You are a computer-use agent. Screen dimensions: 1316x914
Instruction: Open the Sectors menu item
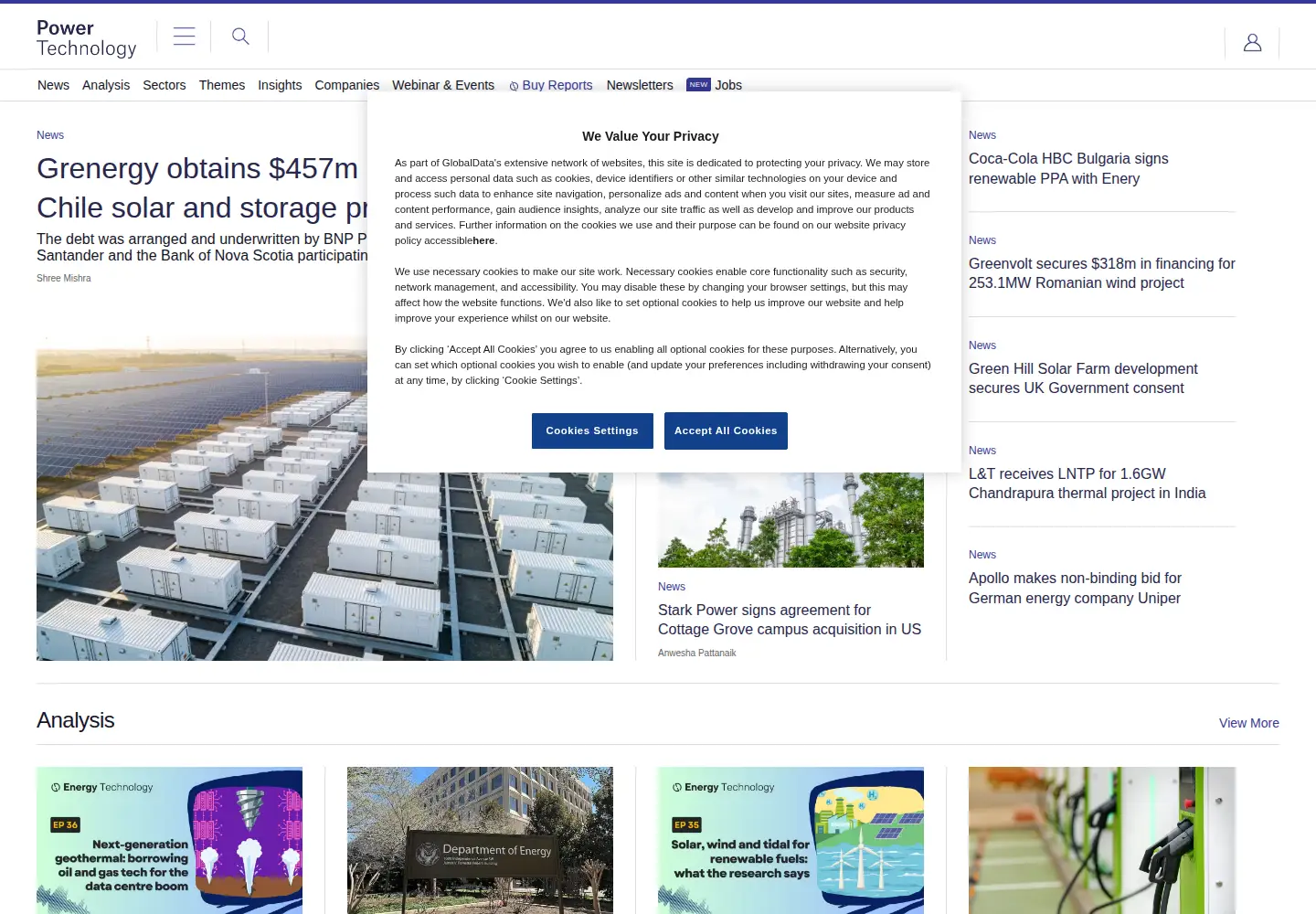point(164,85)
